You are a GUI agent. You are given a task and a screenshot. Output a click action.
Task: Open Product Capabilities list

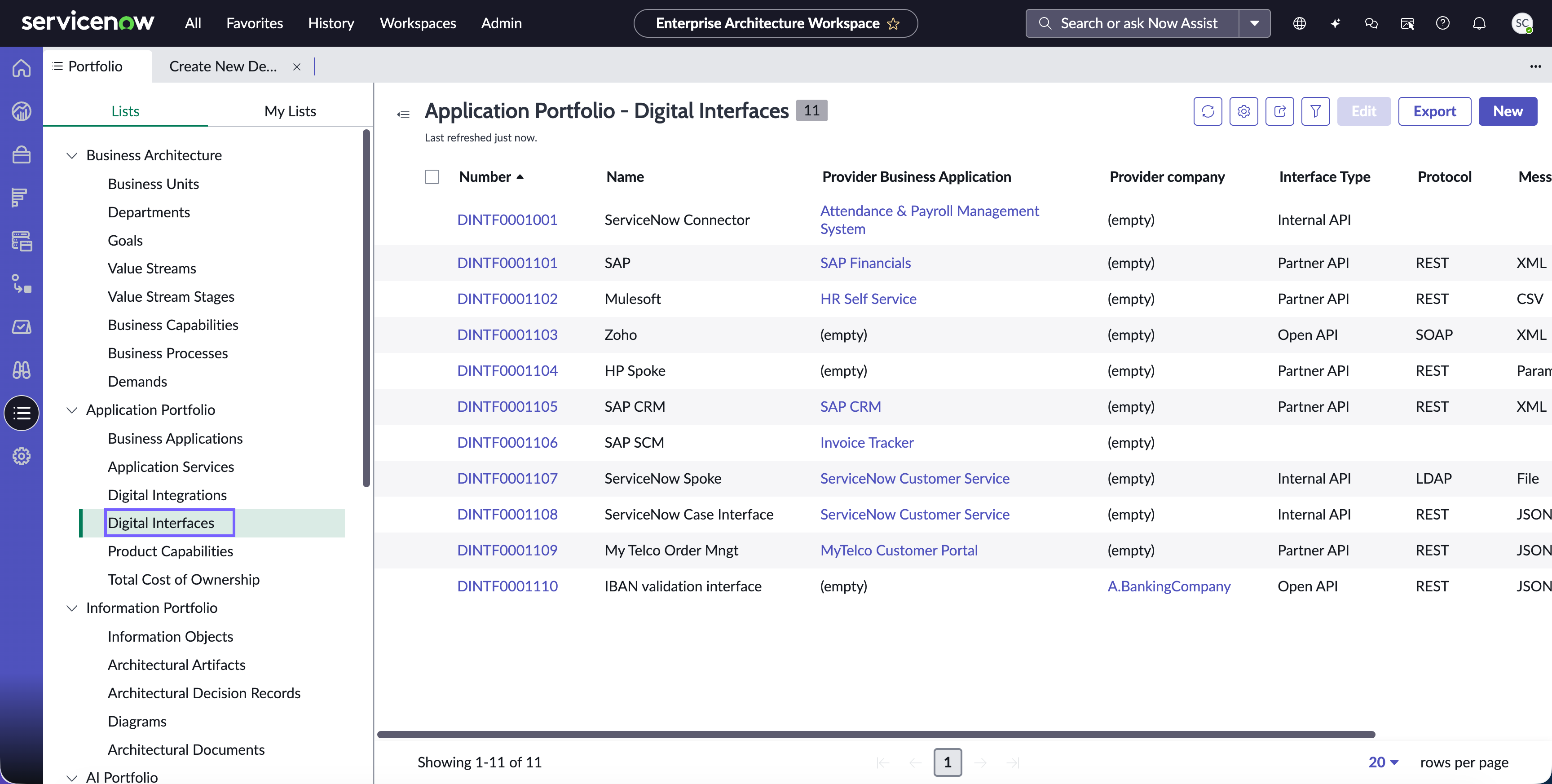171,551
